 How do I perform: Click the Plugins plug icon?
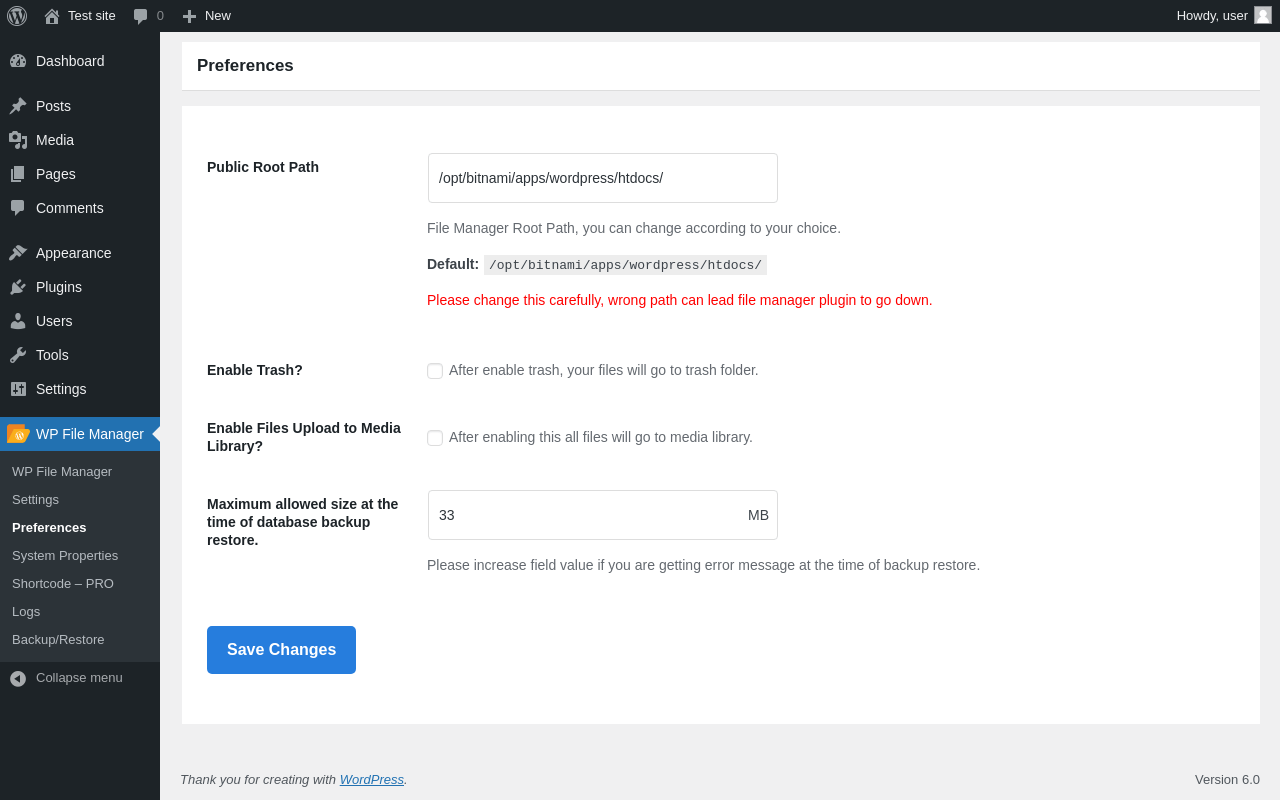click(18, 287)
